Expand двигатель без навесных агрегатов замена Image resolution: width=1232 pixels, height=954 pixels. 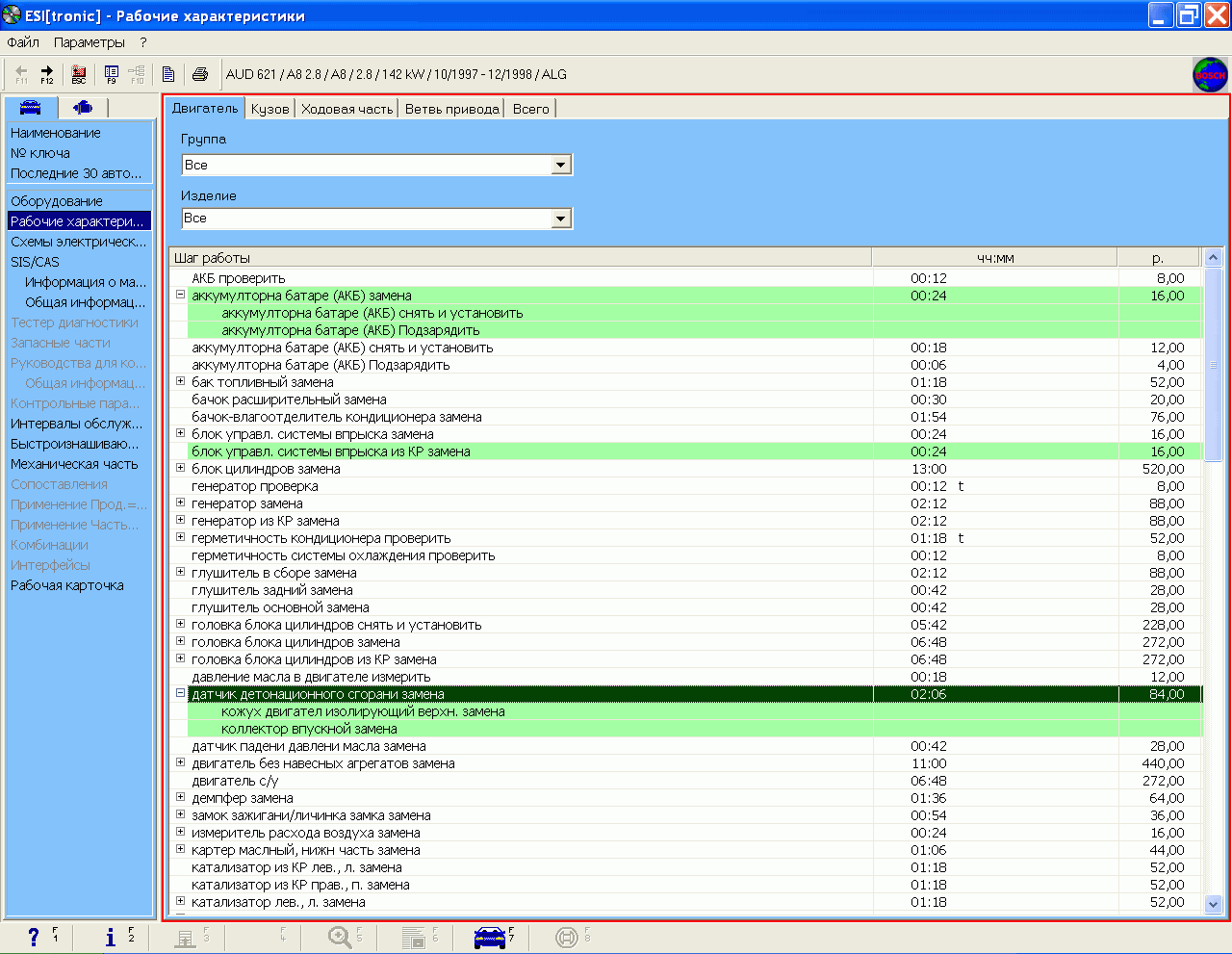(x=180, y=762)
